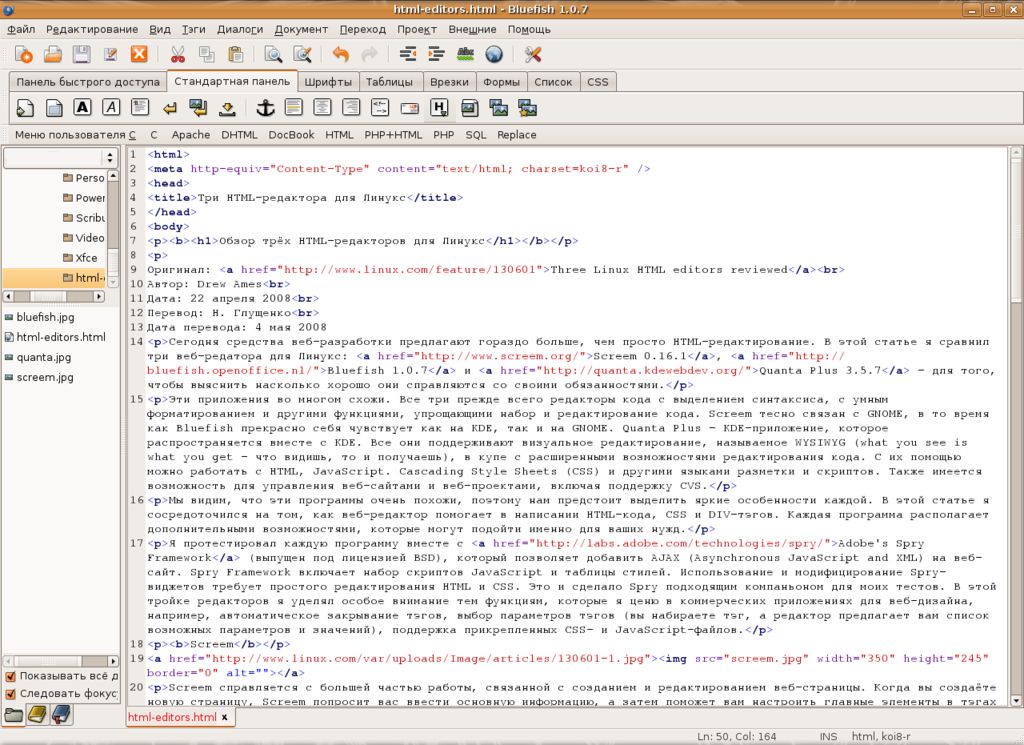
Task: Insert an Anchor with the anchor icon
Action: point(265,108)
